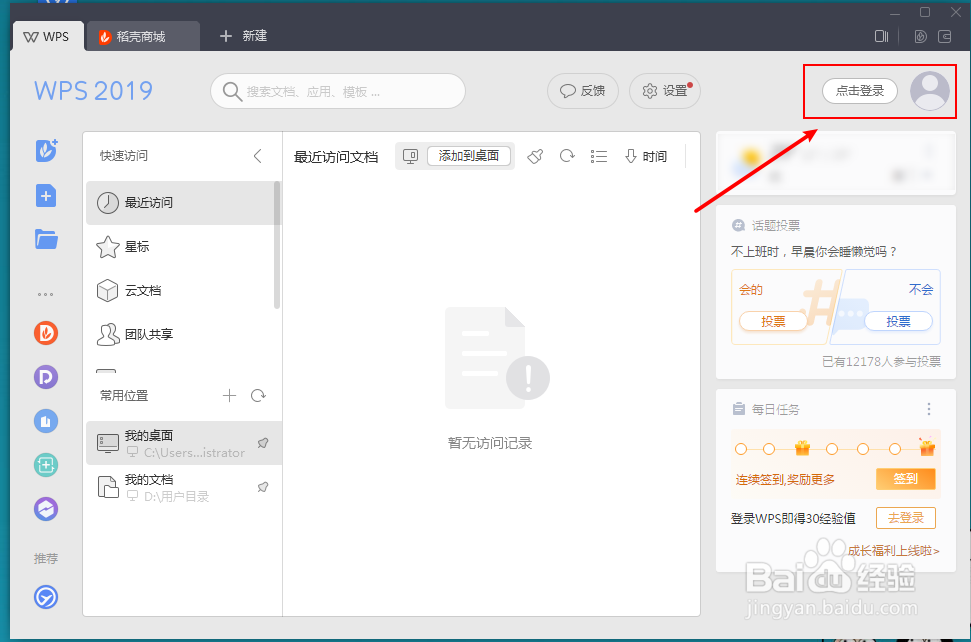Add a common location with plus icon

tap(229, 396)
